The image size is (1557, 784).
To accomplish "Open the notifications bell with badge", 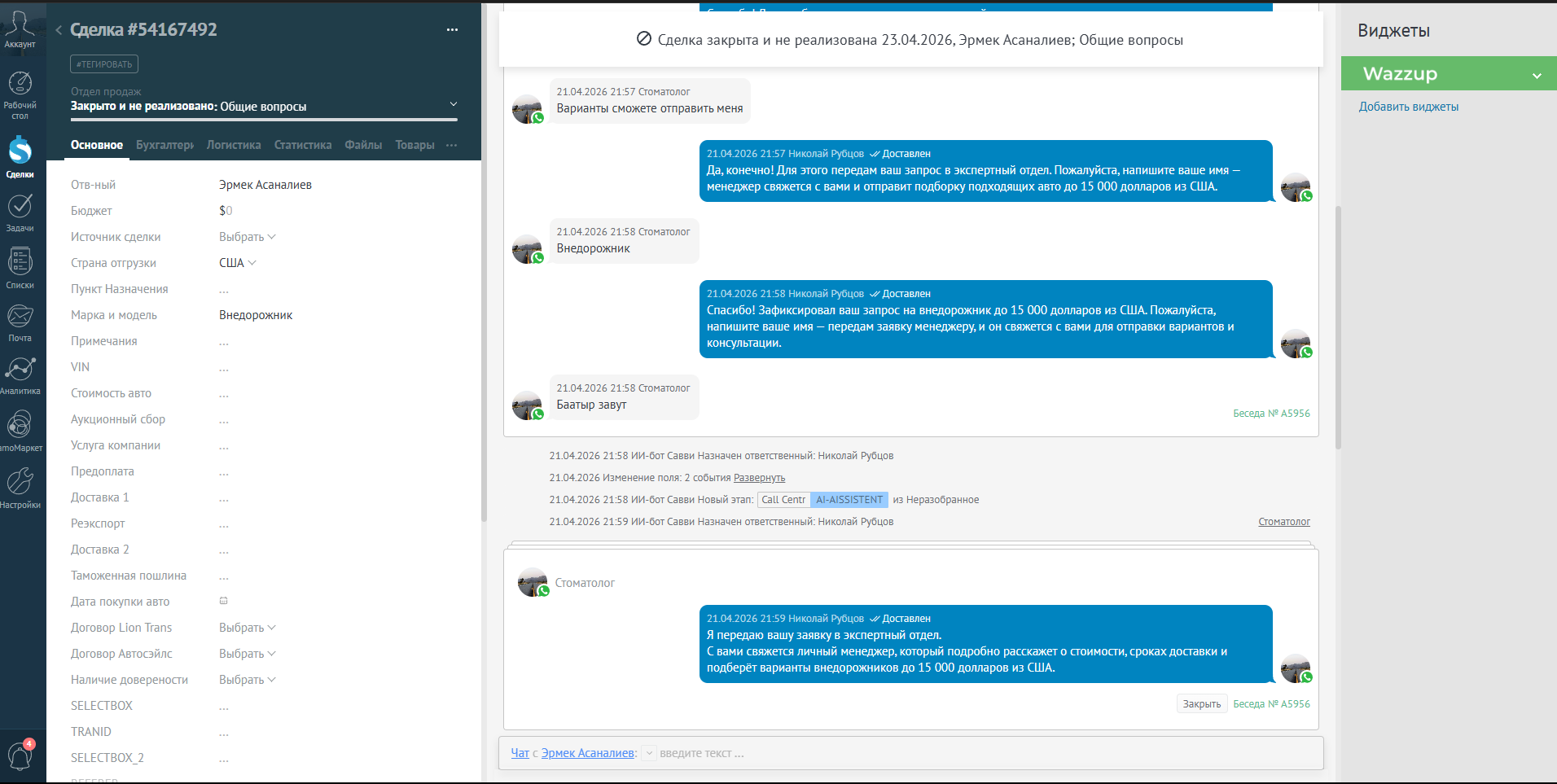I will [20, 755].
